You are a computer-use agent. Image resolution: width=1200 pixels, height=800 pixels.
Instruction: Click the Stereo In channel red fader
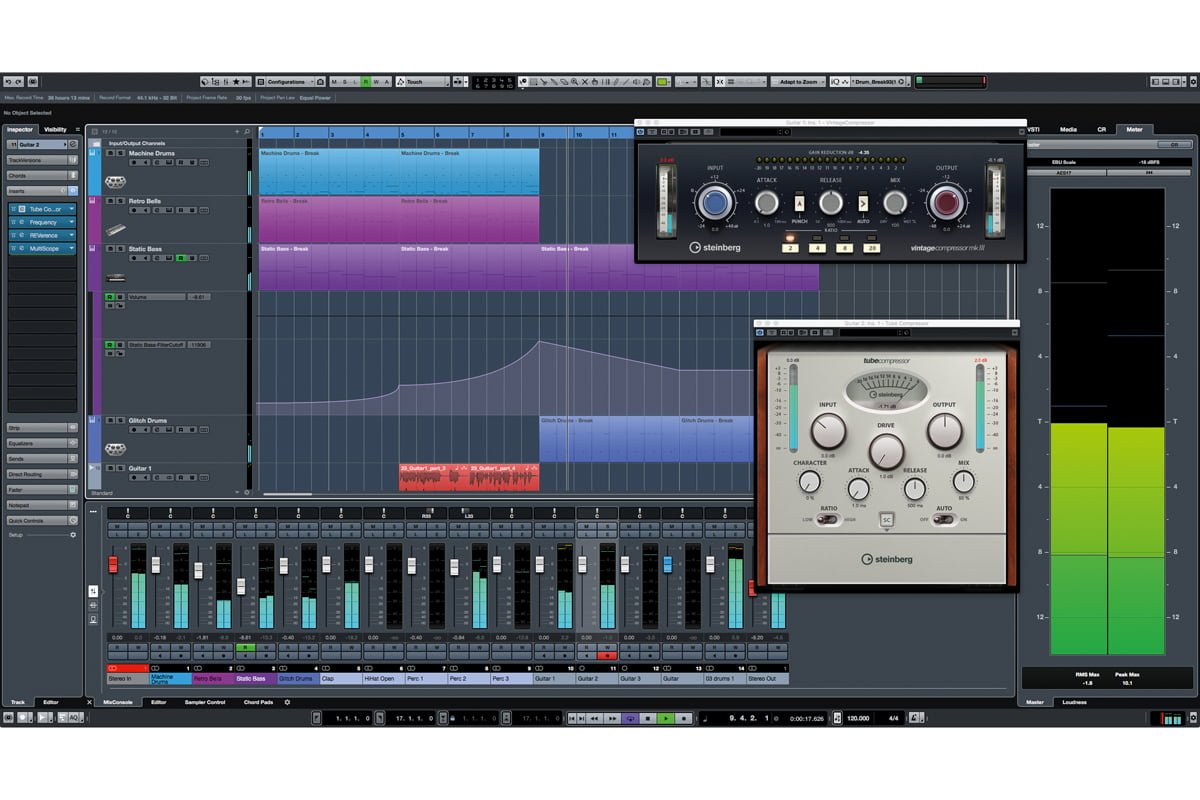(x=112, y=564)
